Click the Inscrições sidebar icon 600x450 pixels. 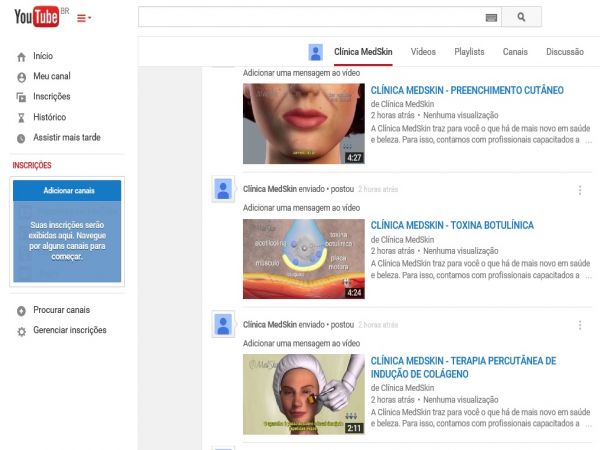pos(21,97)
